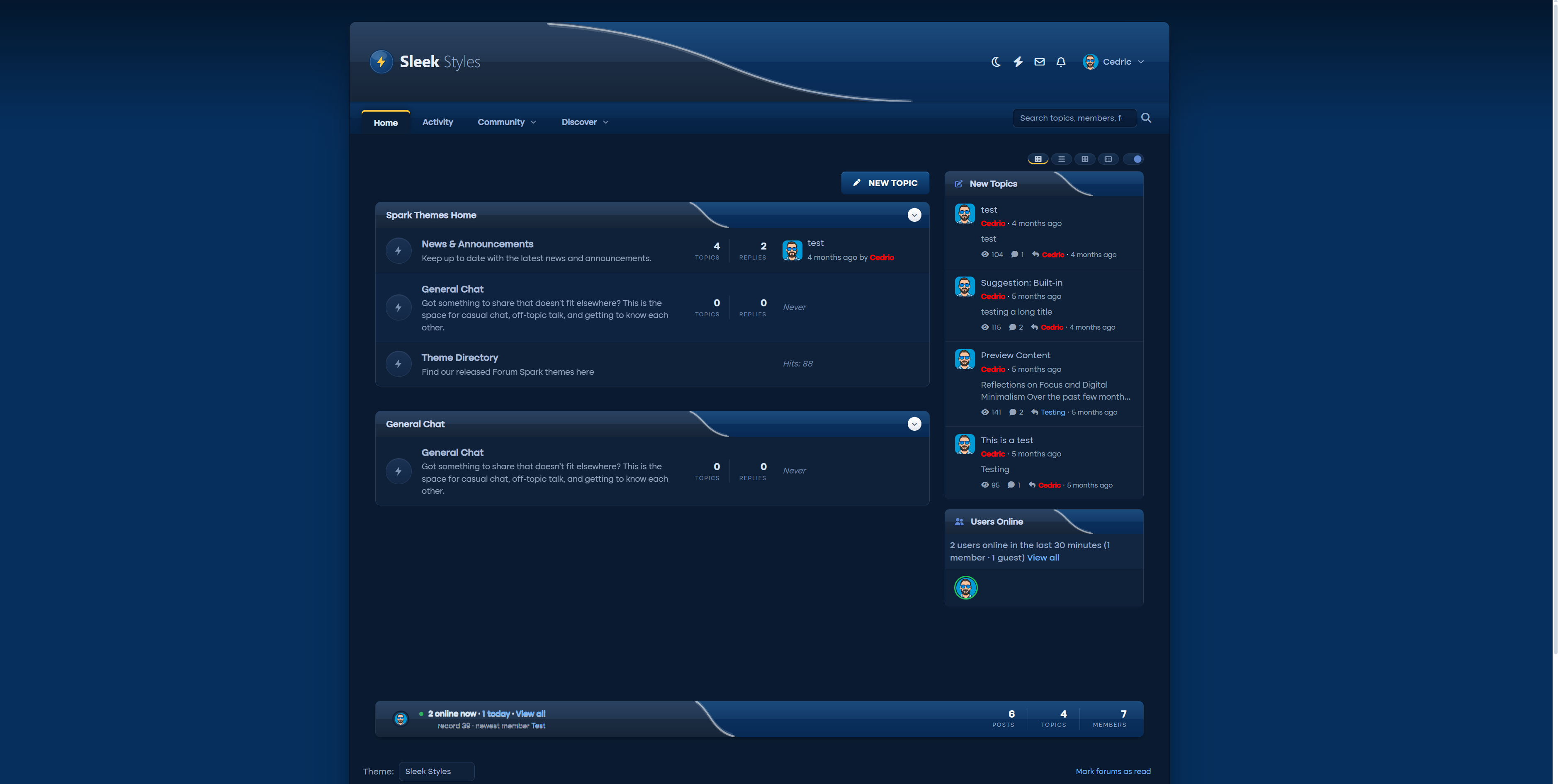Open the News & Announcements forum
The height and width of the screenshot is (784, 1558).
click(477, 244)
